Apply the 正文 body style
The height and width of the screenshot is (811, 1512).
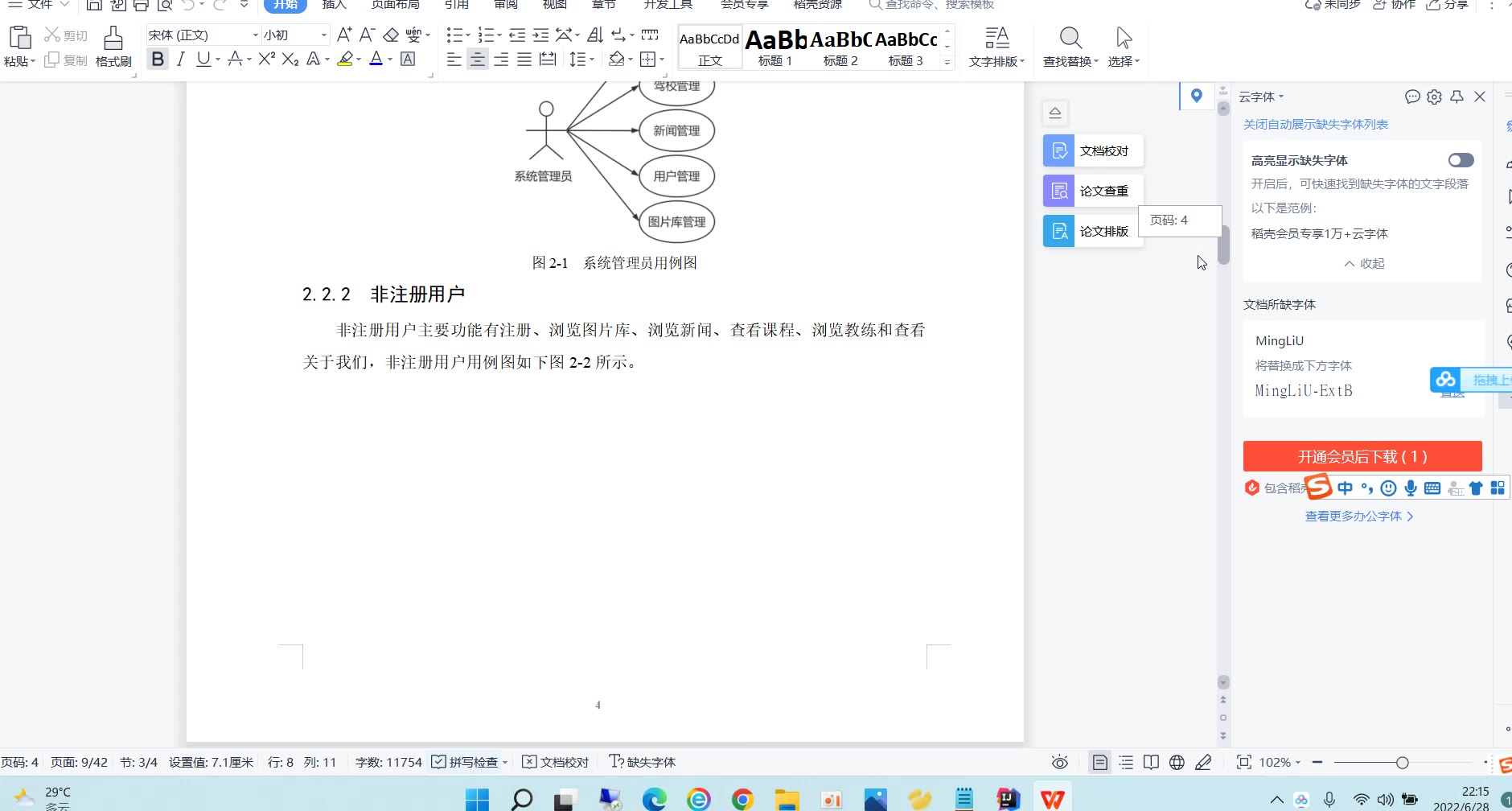click(709, 47)
